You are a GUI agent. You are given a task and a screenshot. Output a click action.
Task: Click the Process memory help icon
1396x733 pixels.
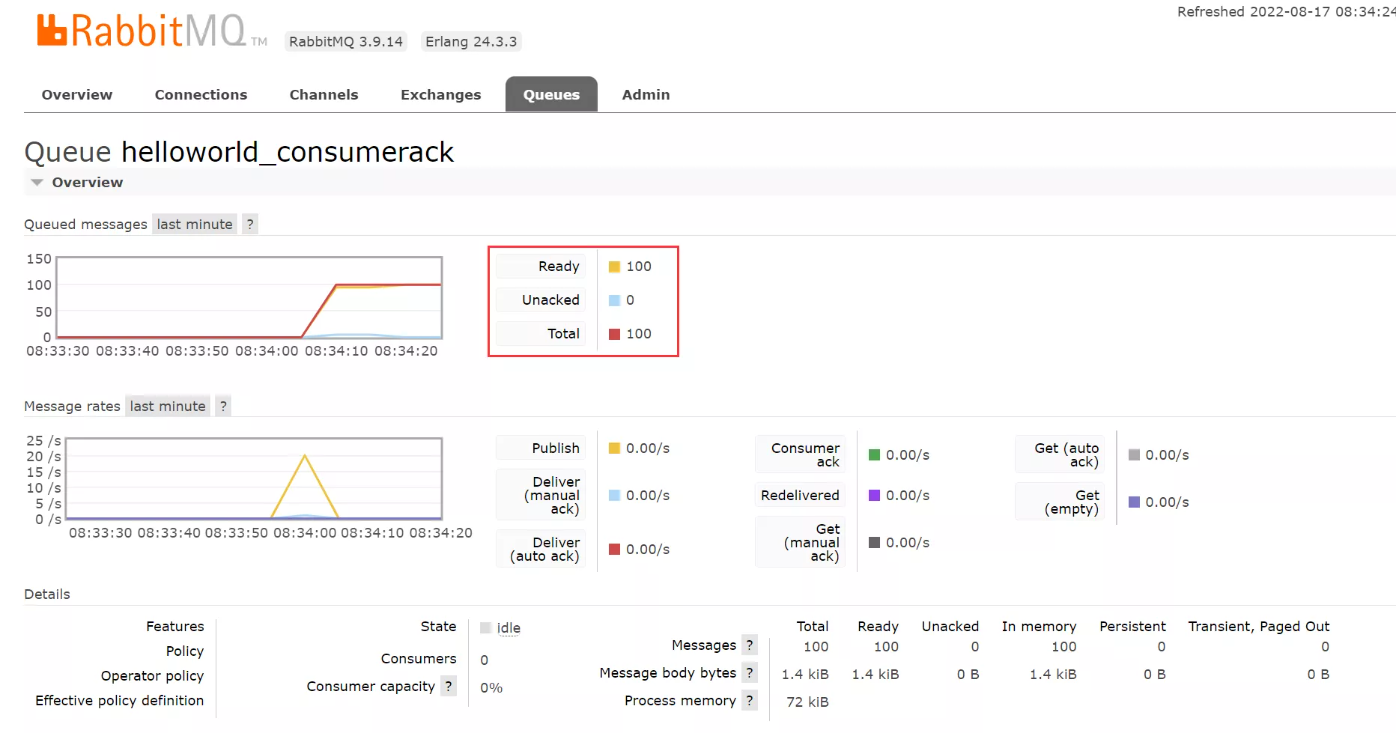tap(750, 701)
